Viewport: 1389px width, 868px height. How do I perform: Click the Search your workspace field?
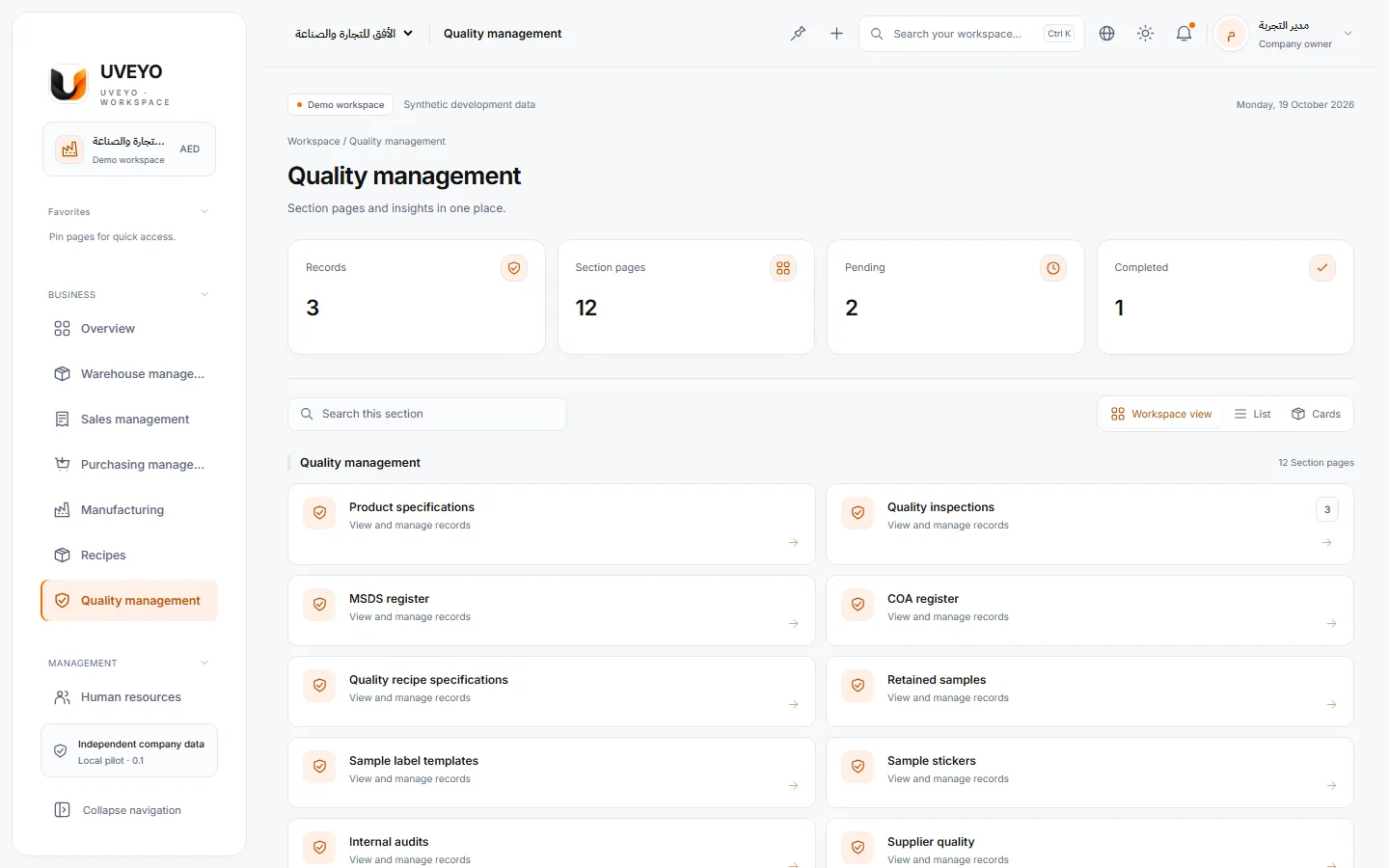[971, 34]
